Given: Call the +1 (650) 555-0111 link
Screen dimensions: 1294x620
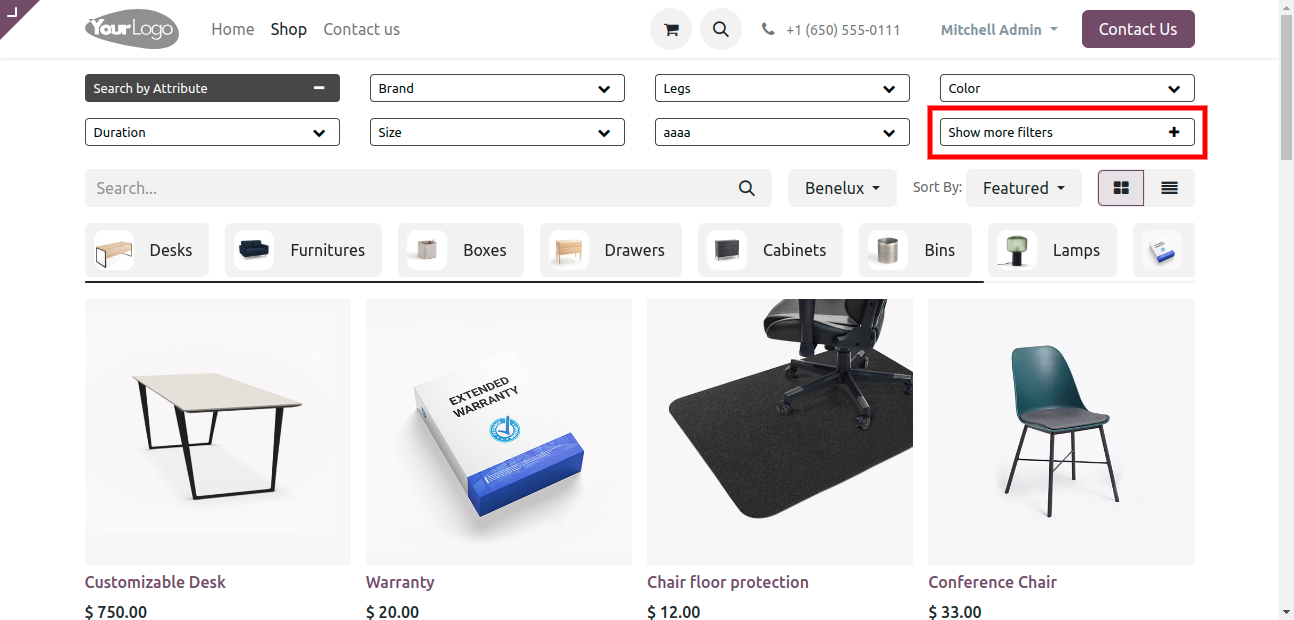Looking at the screenshot, I should tap(843, 30).
